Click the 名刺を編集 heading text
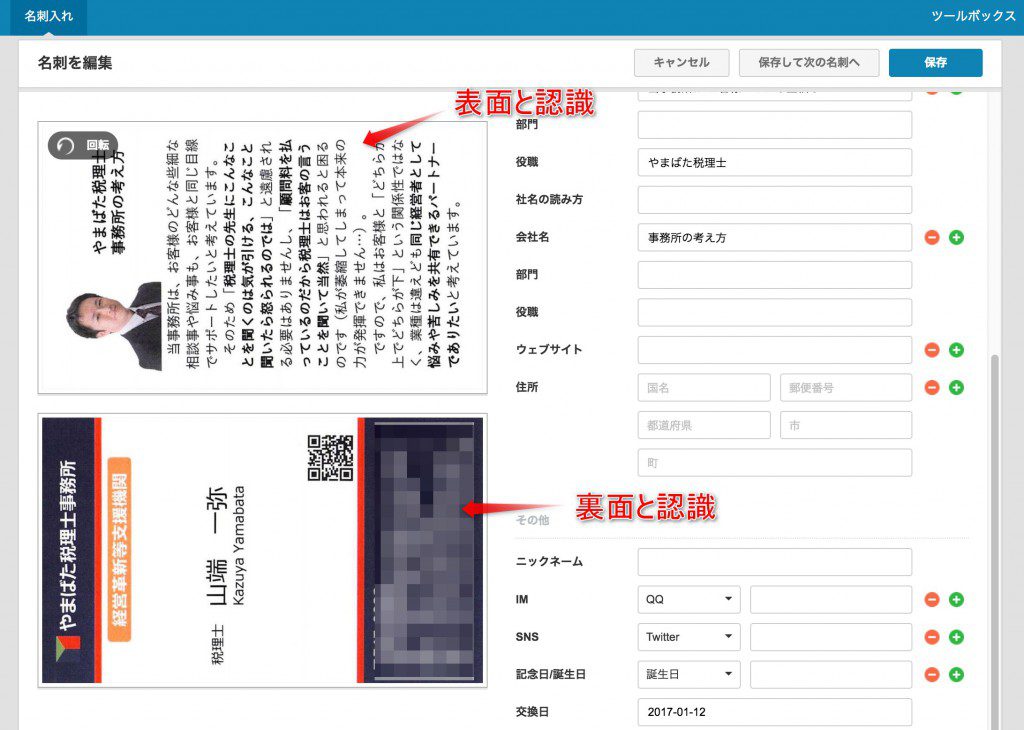This screenshot has width=1024, height=730. coord(75,63)
